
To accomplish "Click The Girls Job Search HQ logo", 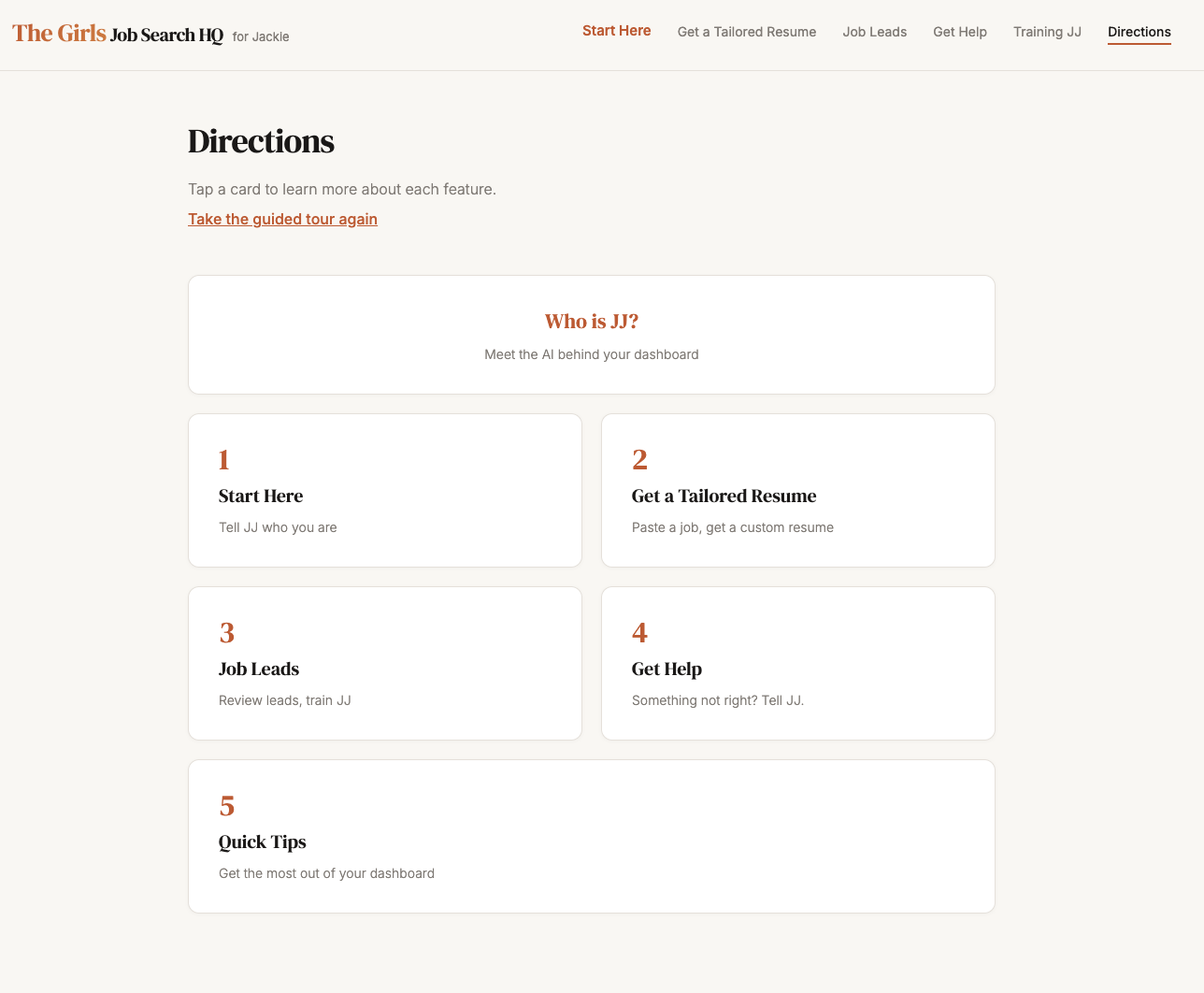I will click(x=117, y=34).
